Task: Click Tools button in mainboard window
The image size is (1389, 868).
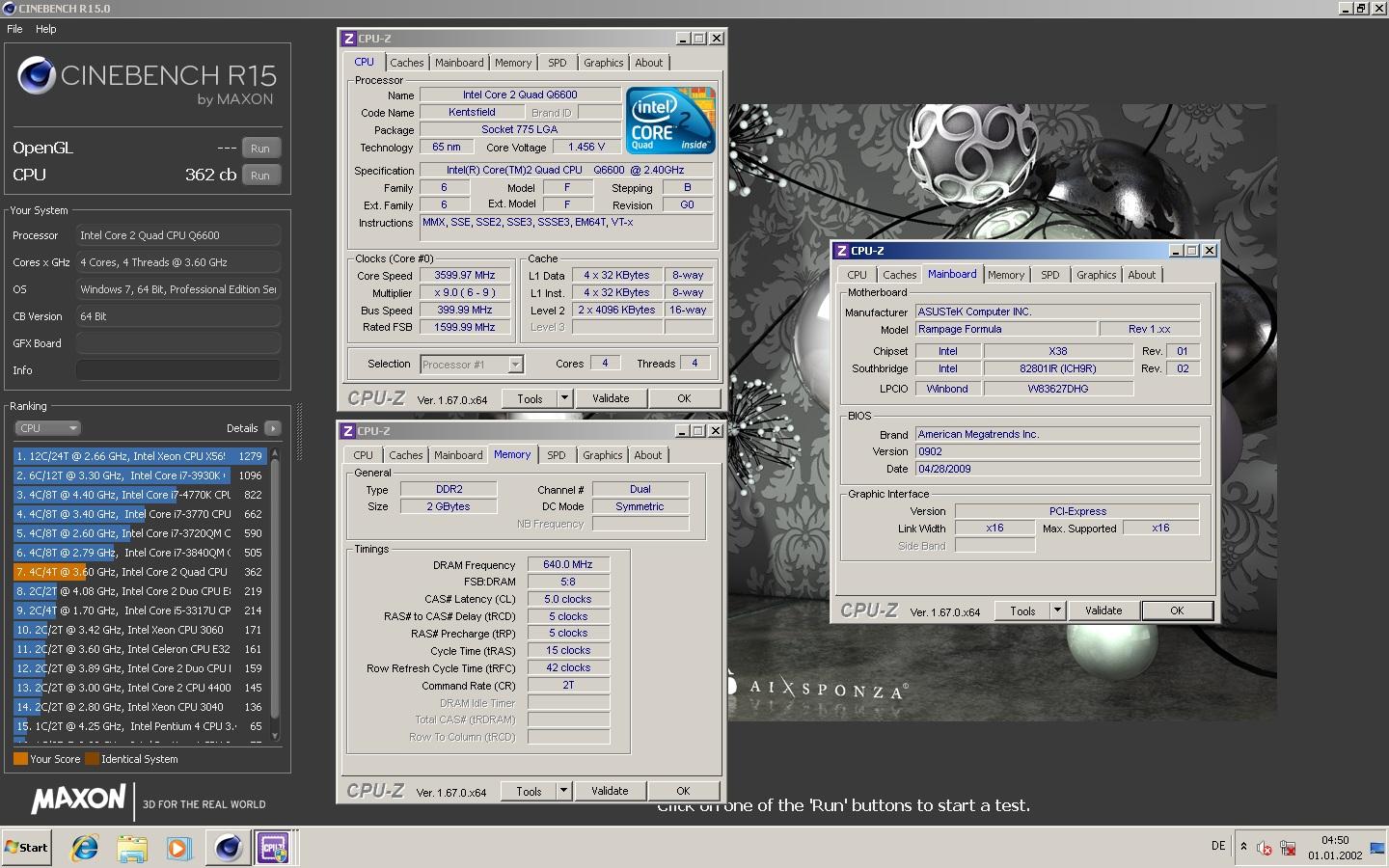Action: tap(1022, 610)
